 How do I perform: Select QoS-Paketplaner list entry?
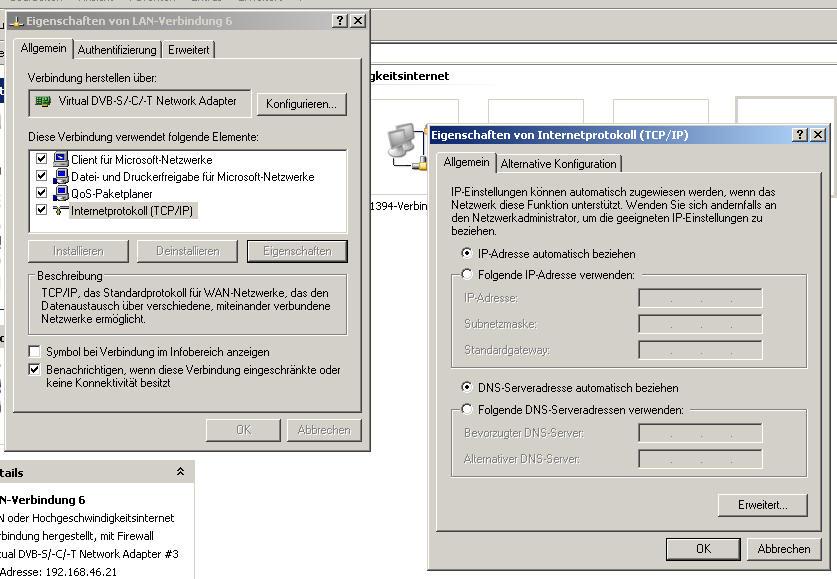tap(112, 194)
